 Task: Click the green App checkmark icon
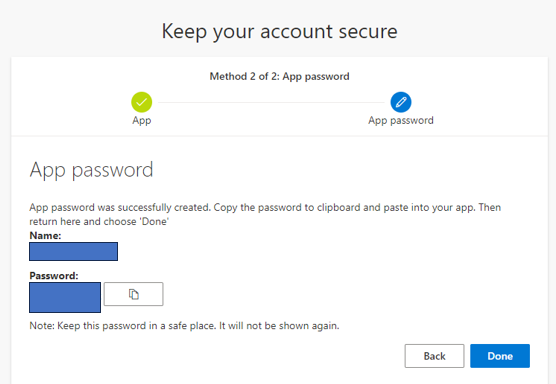(x=141, y=102)
